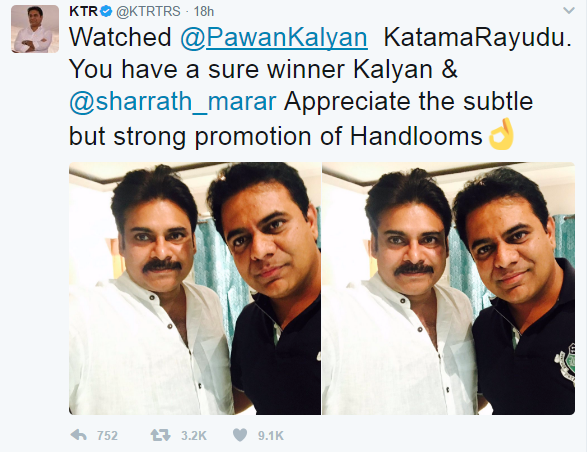
Task: Like the tweet with the heart icon
Action: pos(240,435)
